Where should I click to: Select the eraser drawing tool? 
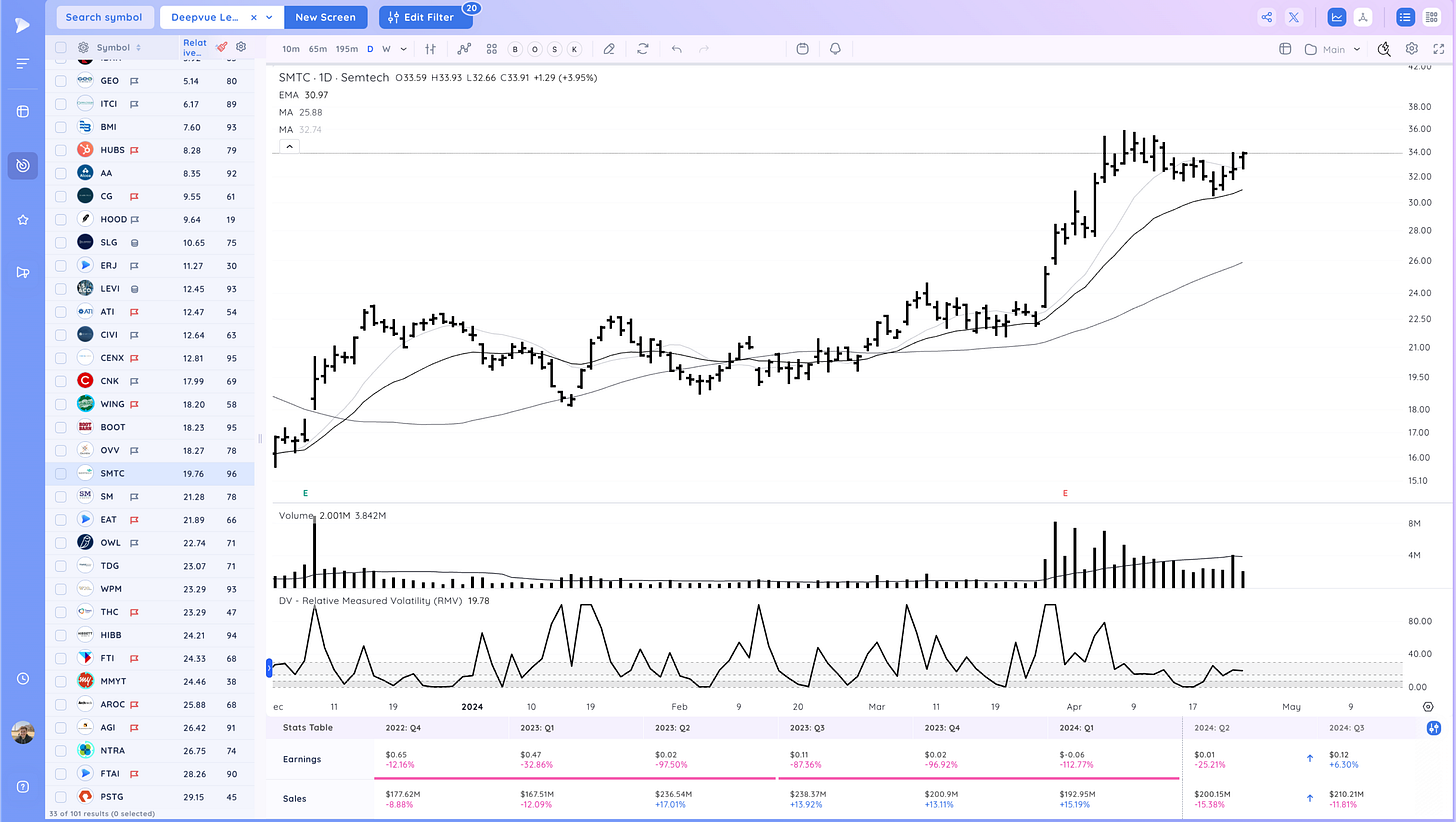click(609, 48)
